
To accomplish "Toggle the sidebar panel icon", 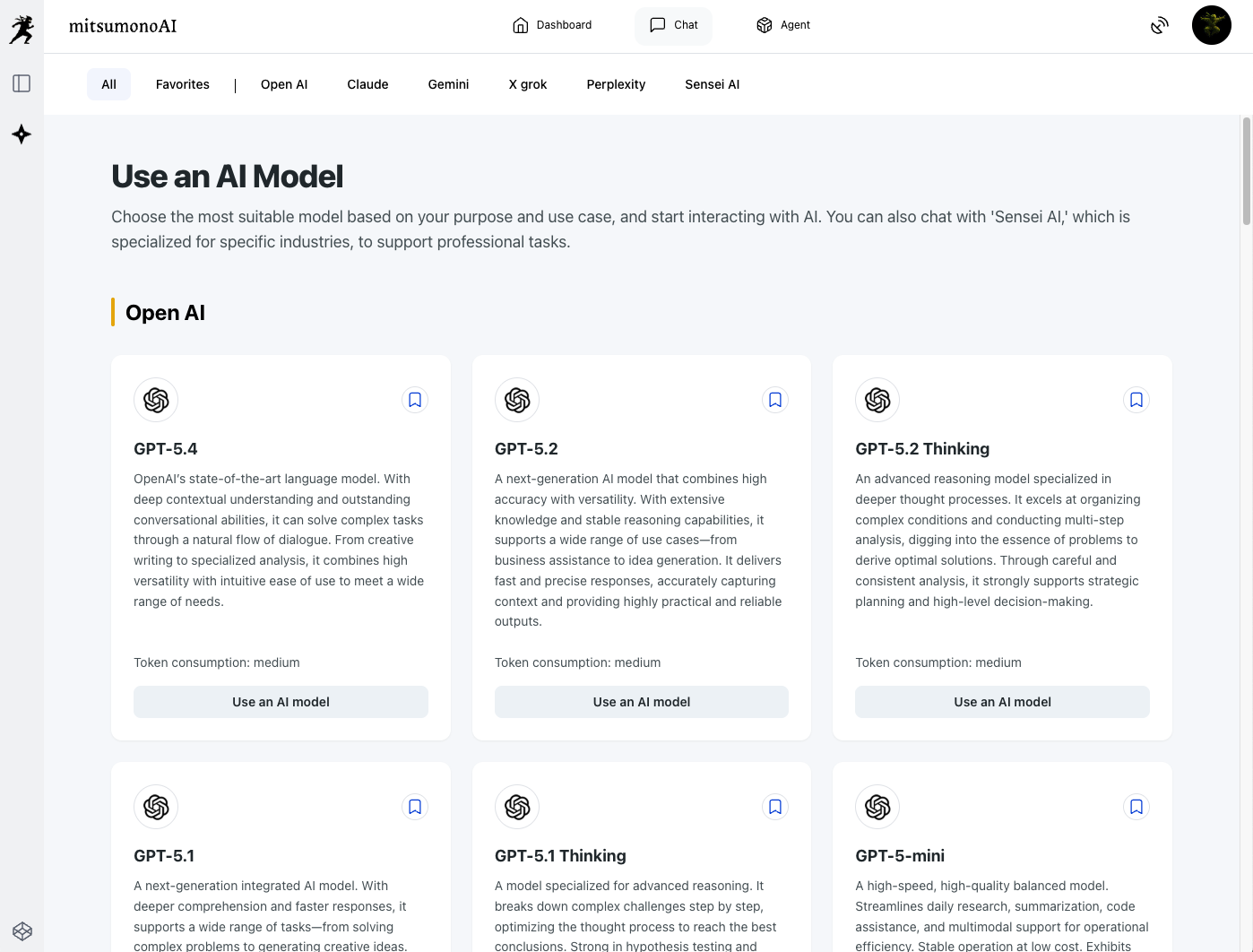I will [22, 83].
